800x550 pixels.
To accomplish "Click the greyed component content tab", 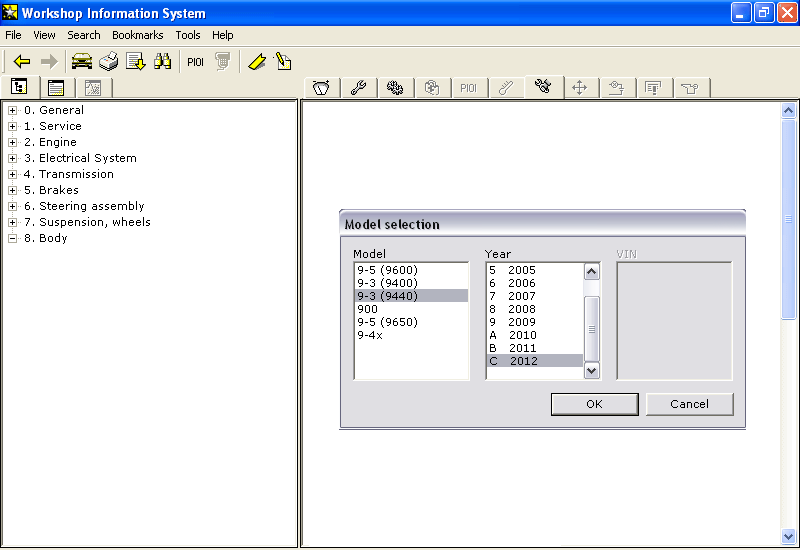I will click(432, 88).
